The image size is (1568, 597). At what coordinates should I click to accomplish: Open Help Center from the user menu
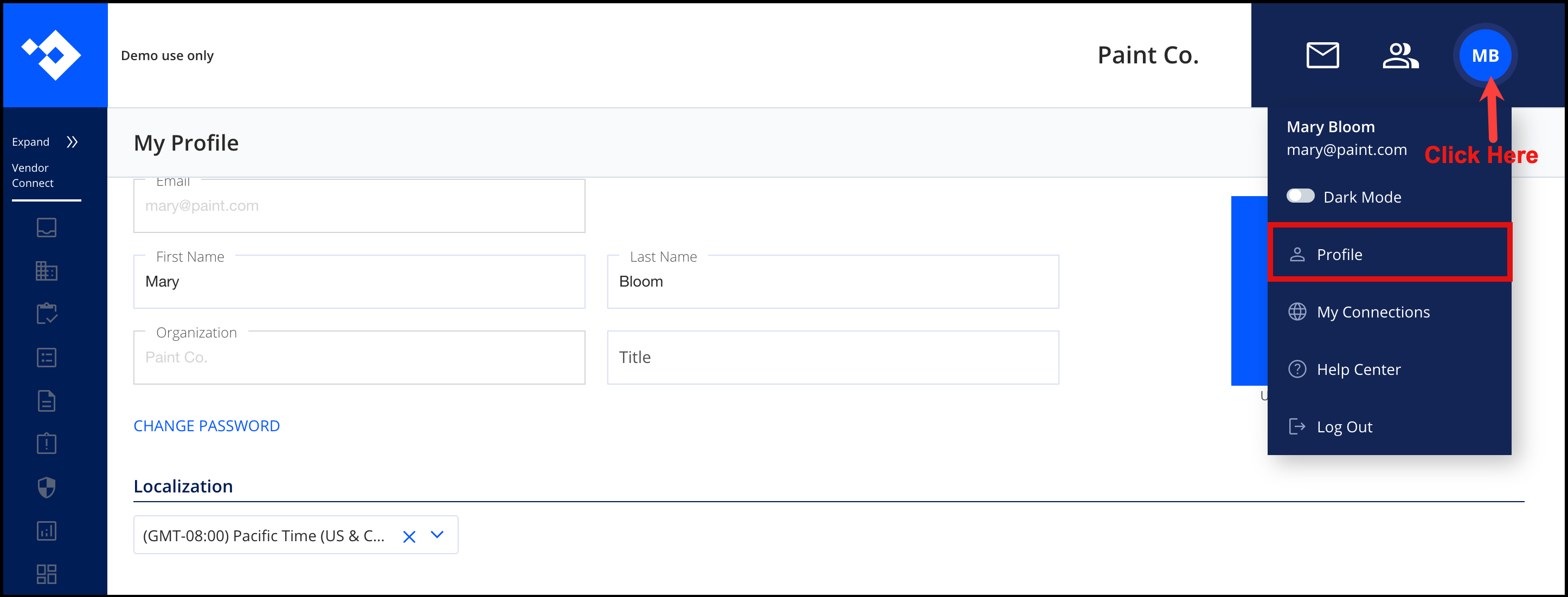[x=1389, y=369]
